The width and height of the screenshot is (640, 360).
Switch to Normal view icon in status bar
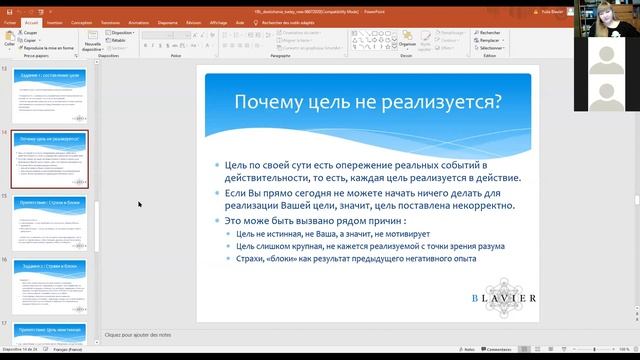[524, 349]
